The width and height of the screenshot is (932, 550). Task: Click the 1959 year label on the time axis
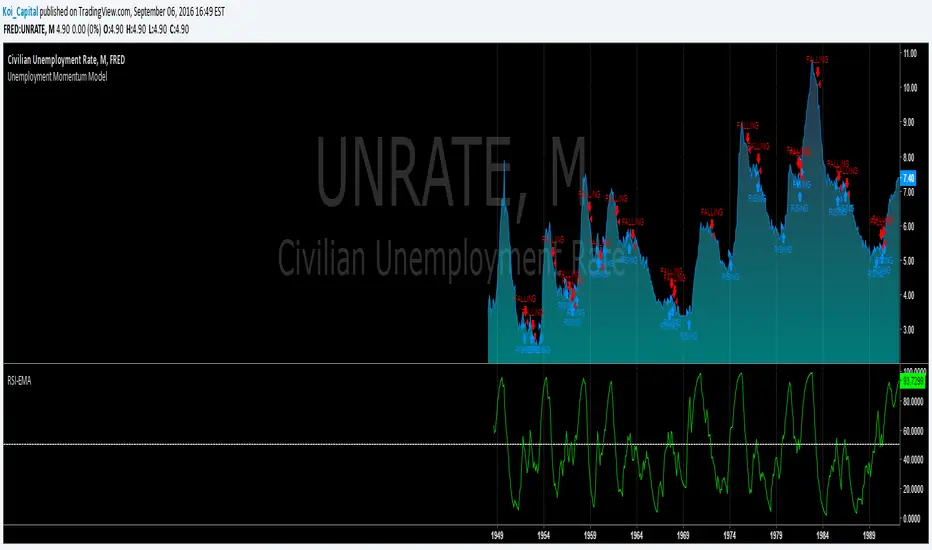[x=590, y=535]
